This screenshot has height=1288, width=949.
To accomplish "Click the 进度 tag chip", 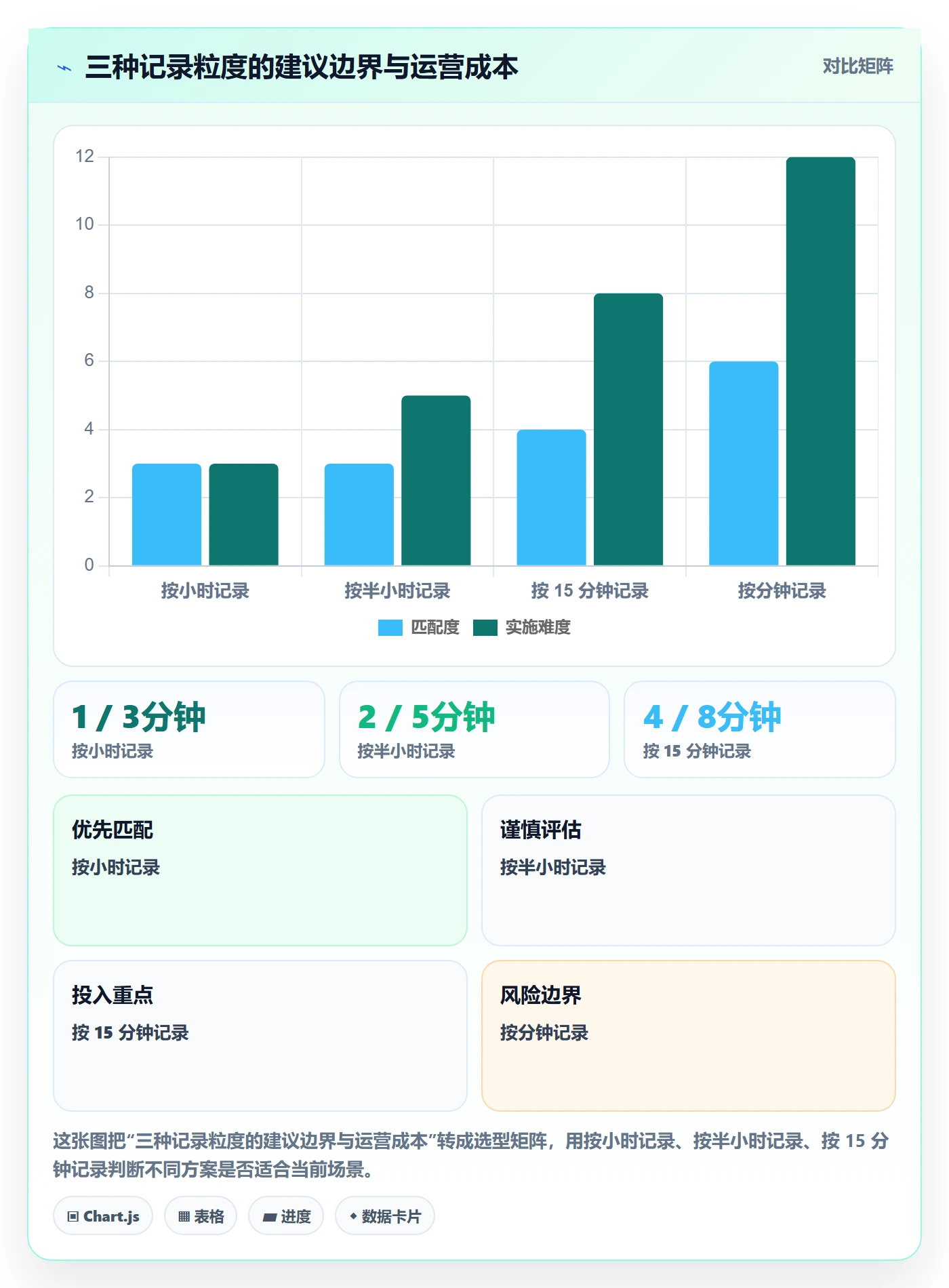I will [x=286, y=1216].
